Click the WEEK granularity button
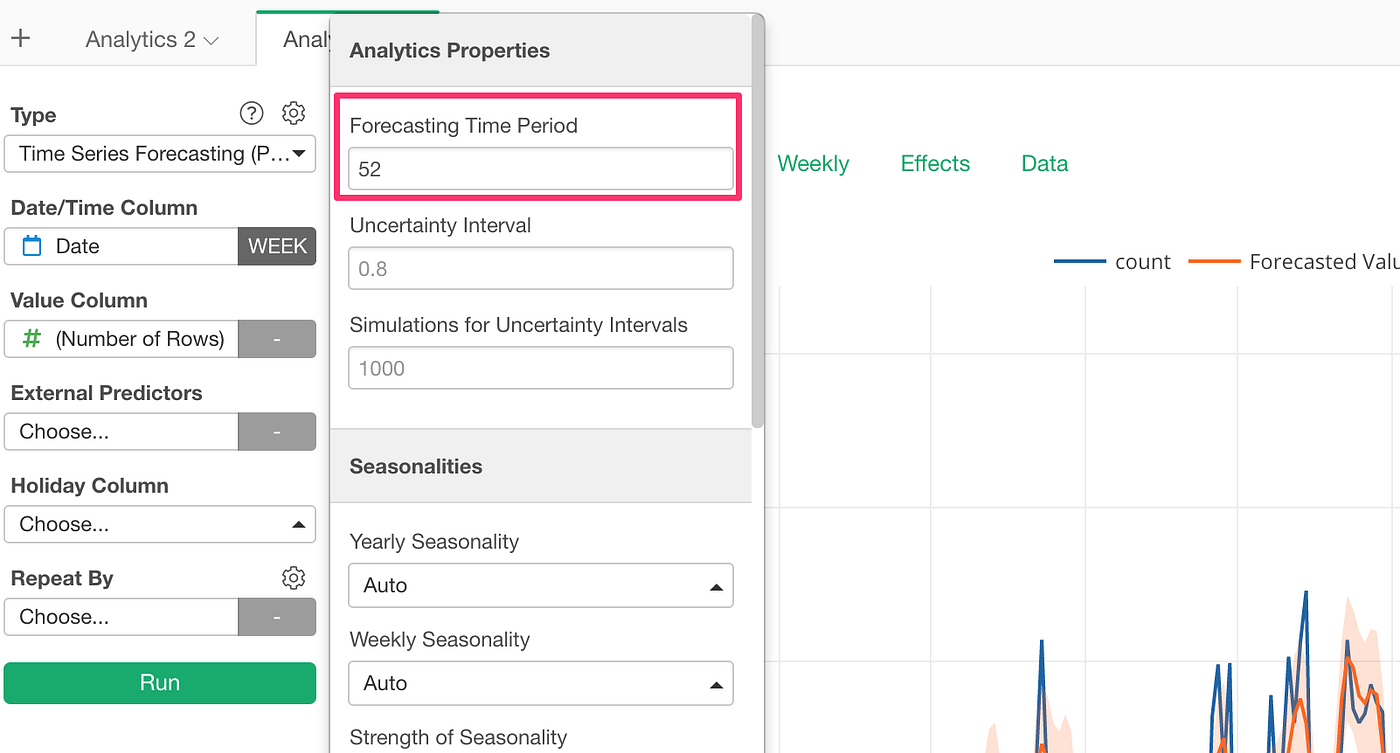Screen dimensions: 1400x753 277,246
